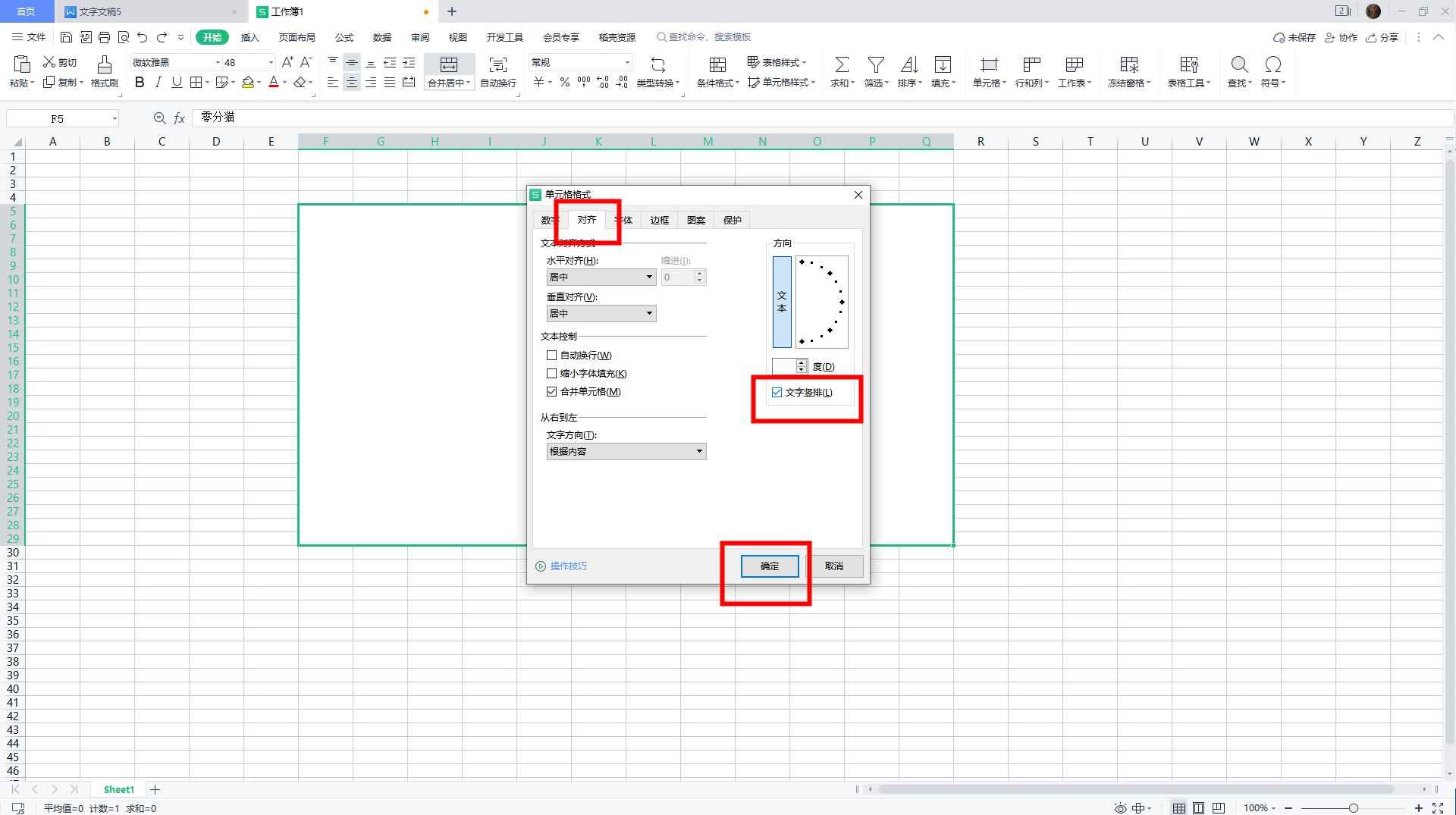Screen dimensions: 1456x815
Task: Enable the 自动换行 checkbox in dialog
Action: [552, 355]
